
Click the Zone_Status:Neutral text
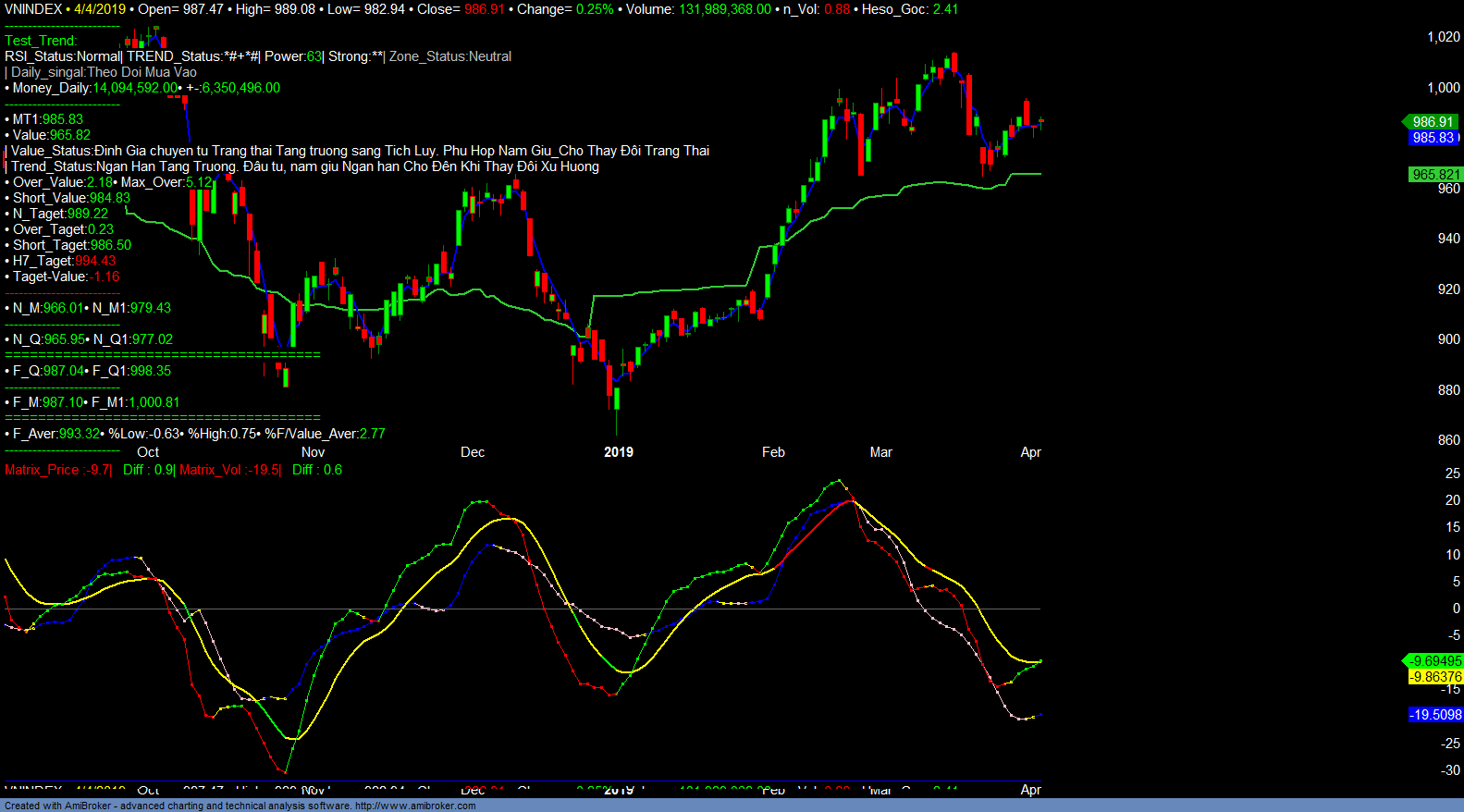450,56
